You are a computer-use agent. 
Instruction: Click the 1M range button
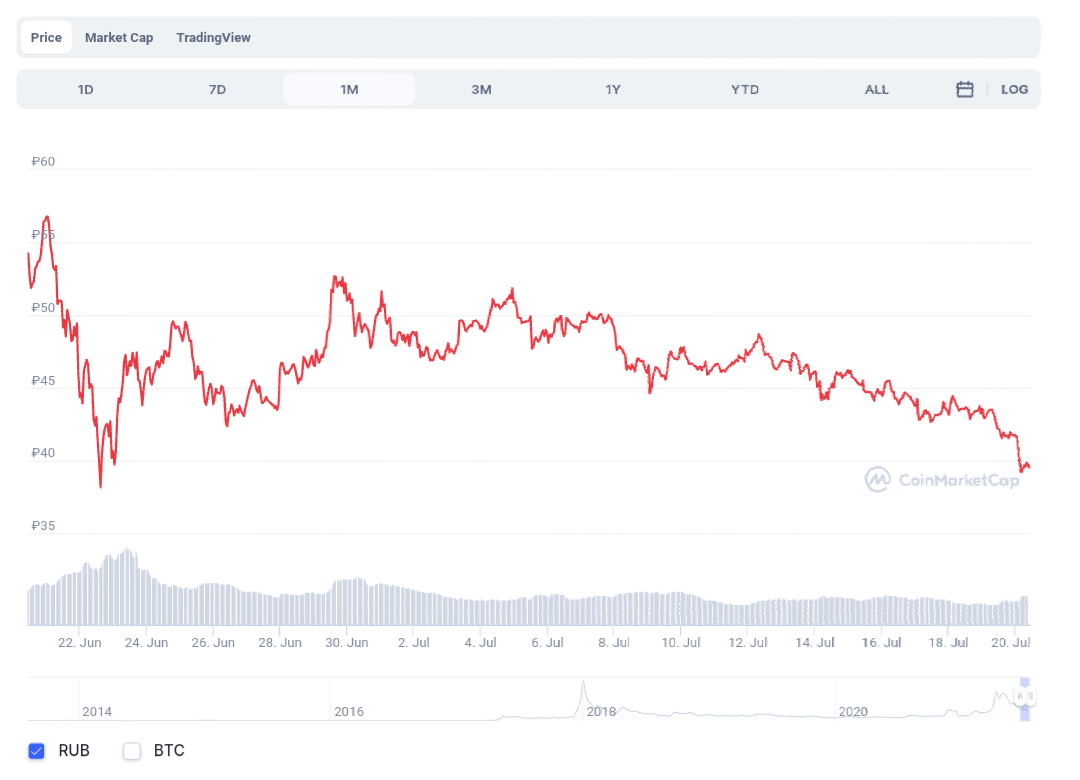(349, 89)
